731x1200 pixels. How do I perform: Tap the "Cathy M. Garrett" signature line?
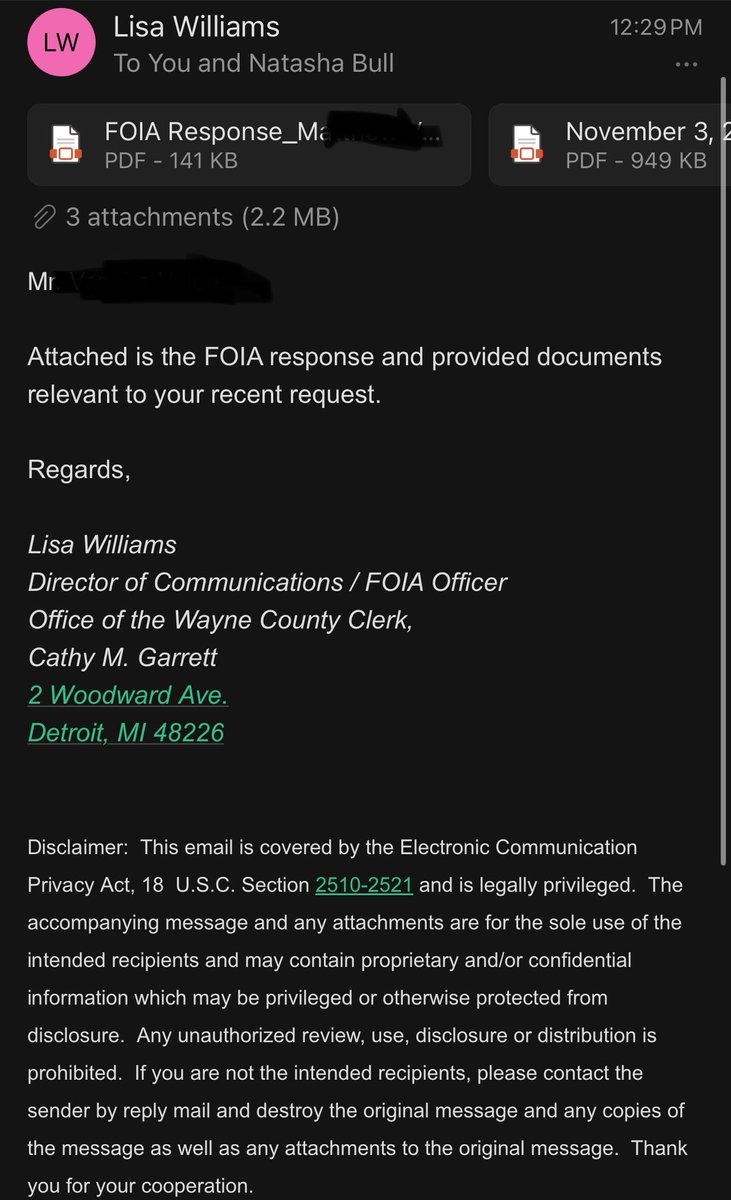pos(122,657)
